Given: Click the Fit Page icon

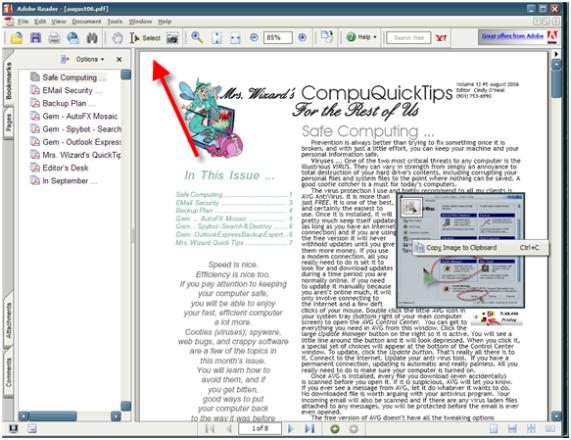Looking at the screenshot, I should click(x=217, y=38).
